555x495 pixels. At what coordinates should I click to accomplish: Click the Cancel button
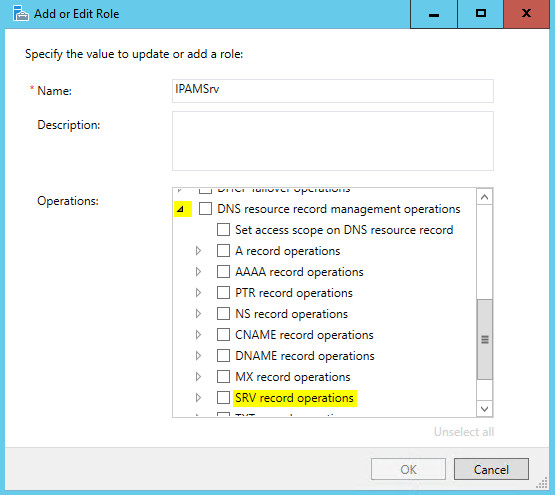(491, 470)
